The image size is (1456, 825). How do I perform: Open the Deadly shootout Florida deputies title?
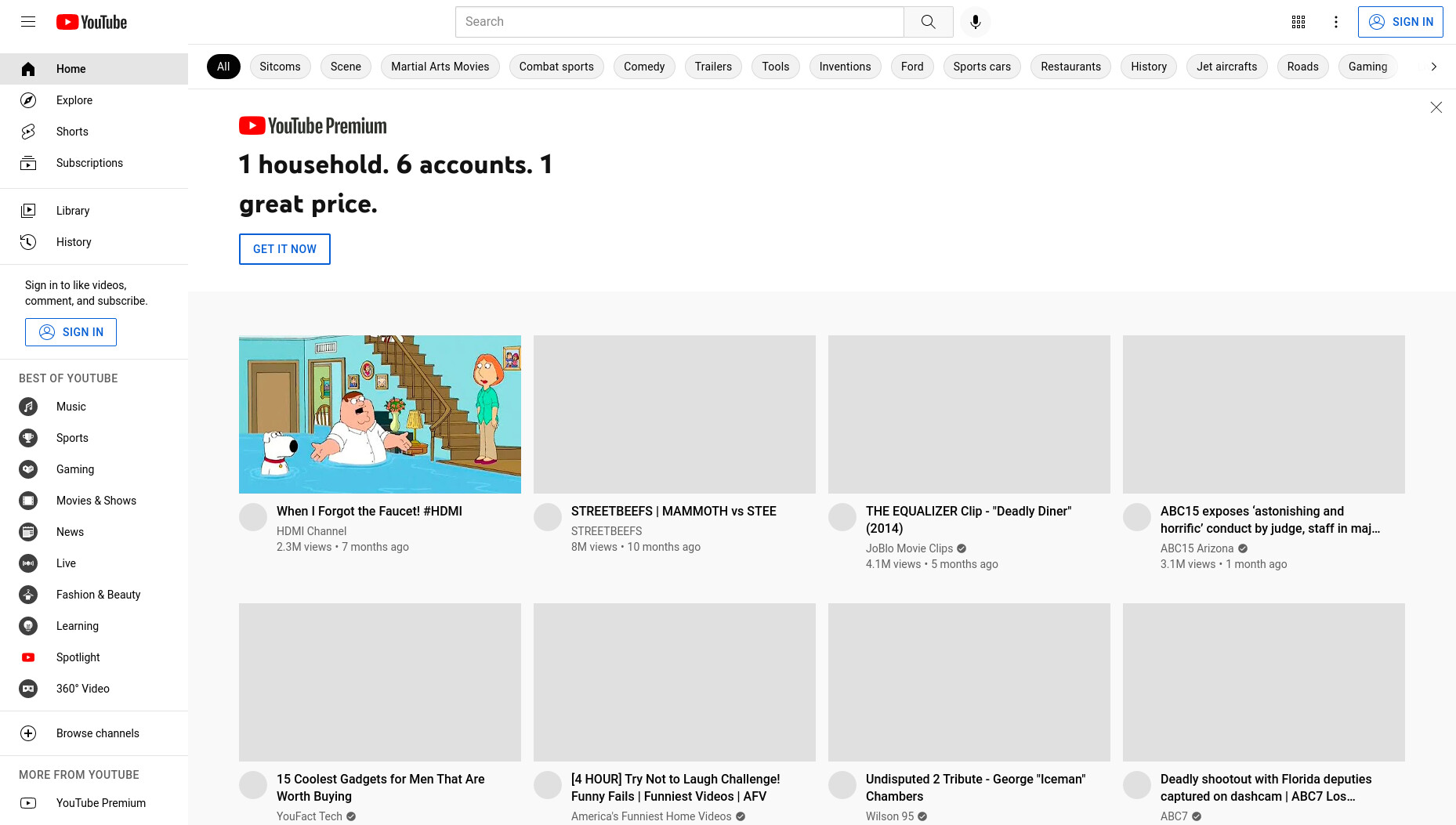(x=1266, y=787)
